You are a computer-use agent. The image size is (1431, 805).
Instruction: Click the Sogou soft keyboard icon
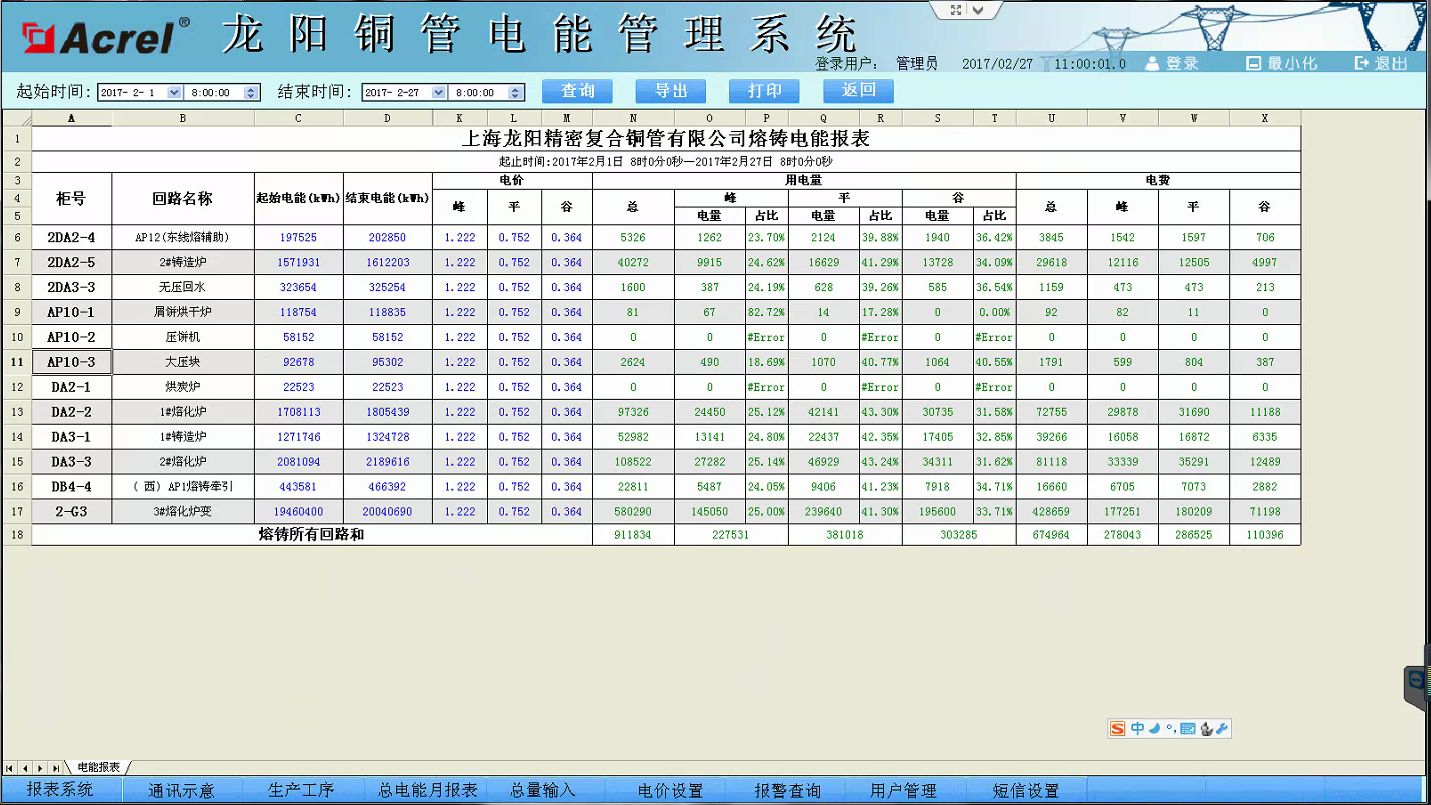click(1187, 729)
